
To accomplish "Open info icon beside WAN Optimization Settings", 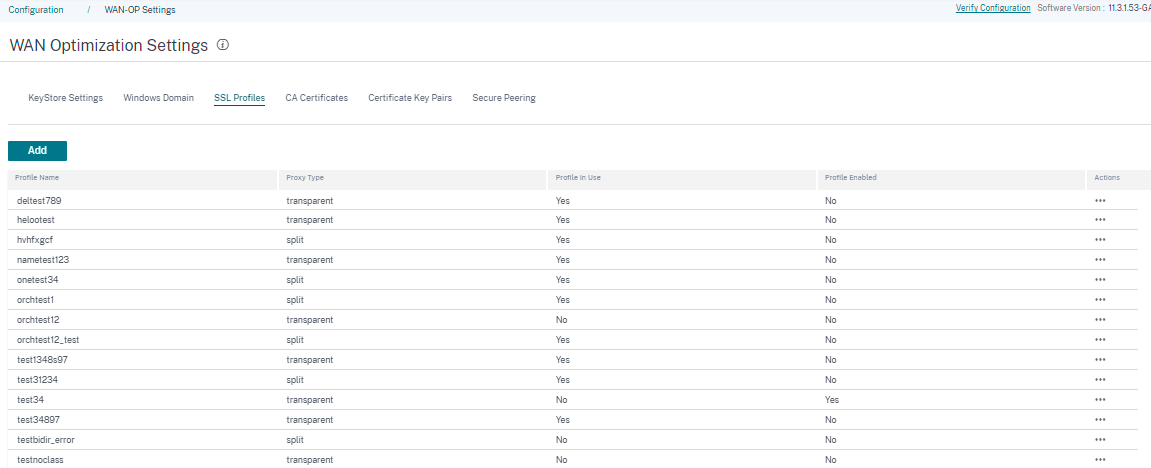I will [223, 45].
